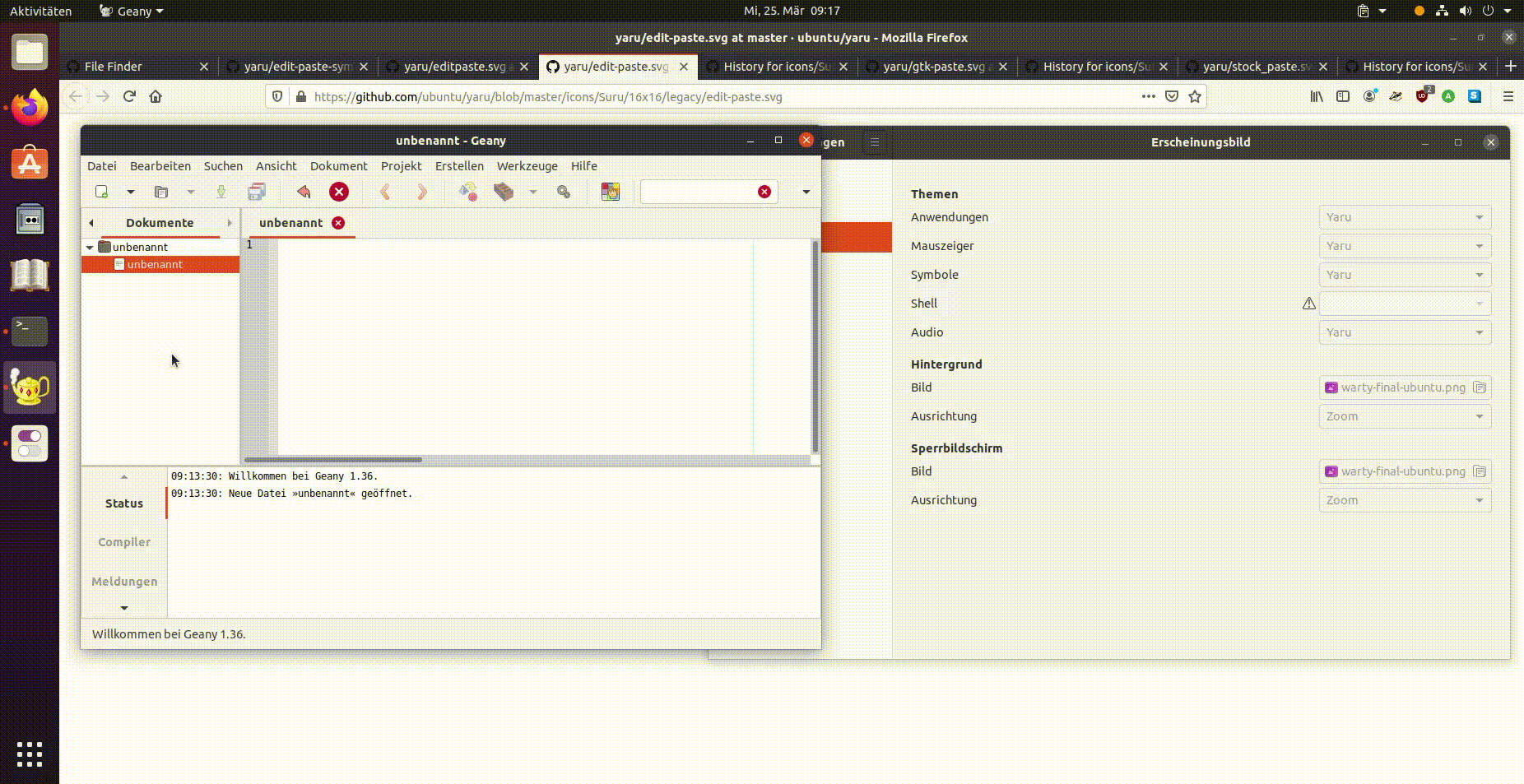Open the Werkzeuge menu
1524x784 pixels.
pos(527,166)
